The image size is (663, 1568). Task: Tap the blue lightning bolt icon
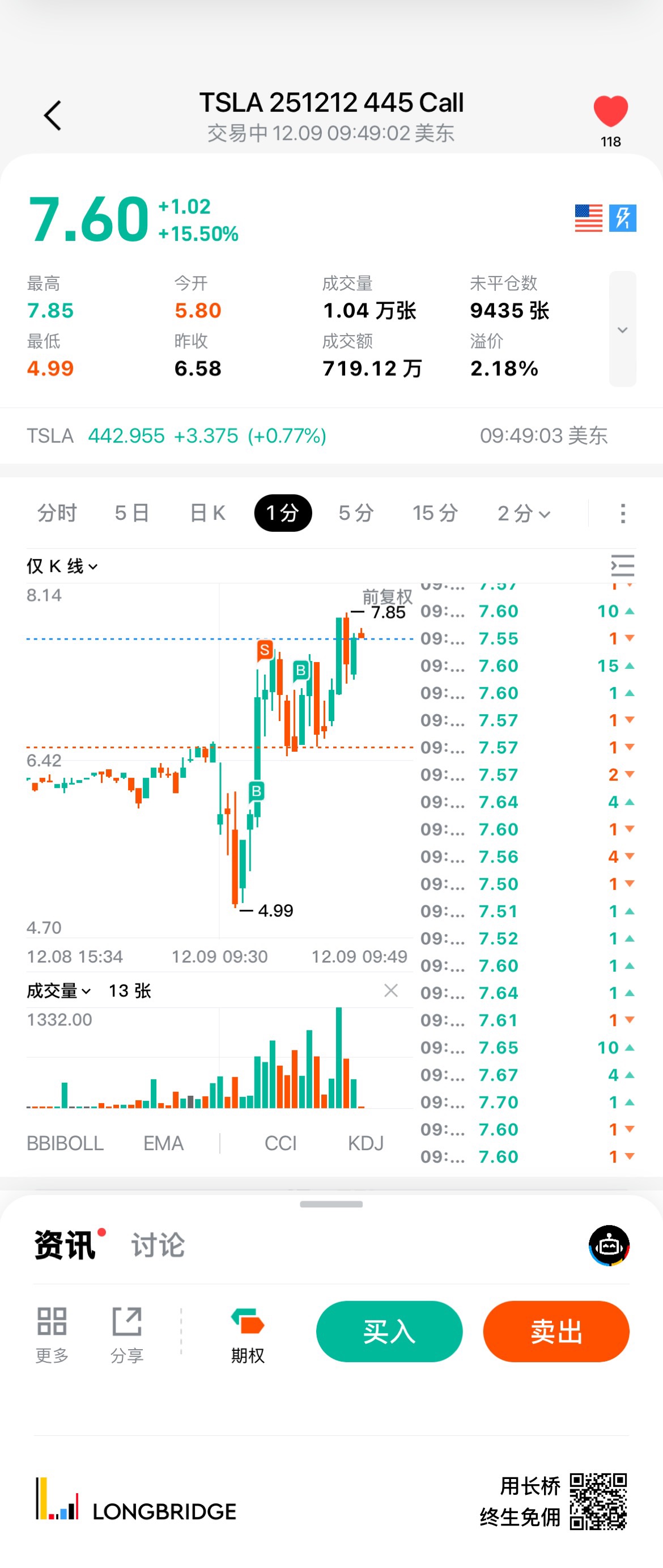coord(622,218)
